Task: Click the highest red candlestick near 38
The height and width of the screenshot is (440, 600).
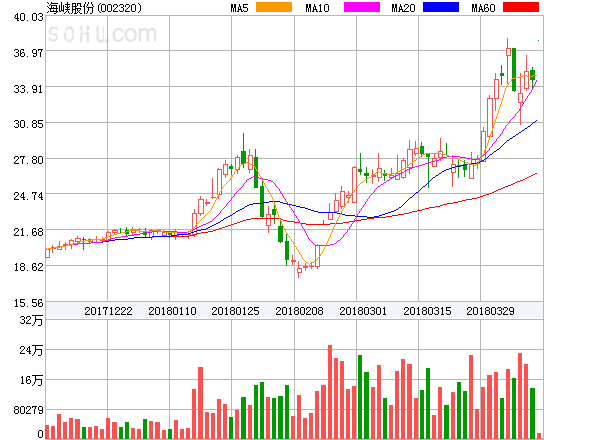Action: click(x=508, y=52)
